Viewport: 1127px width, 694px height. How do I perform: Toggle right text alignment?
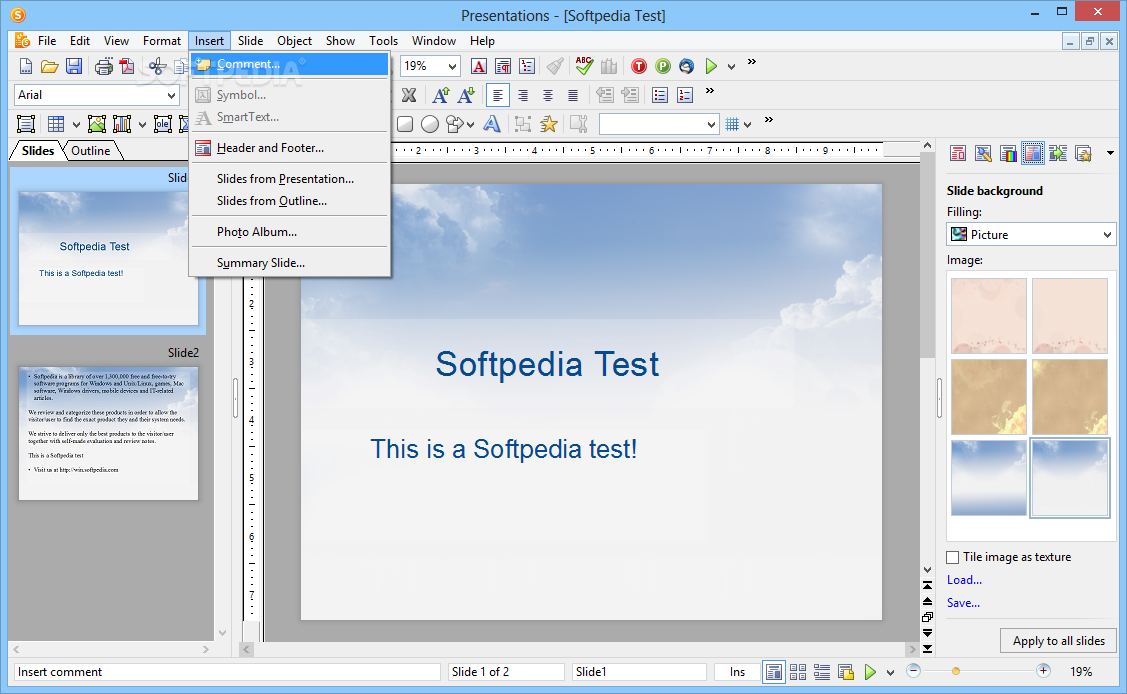click(x=523, y=95)
